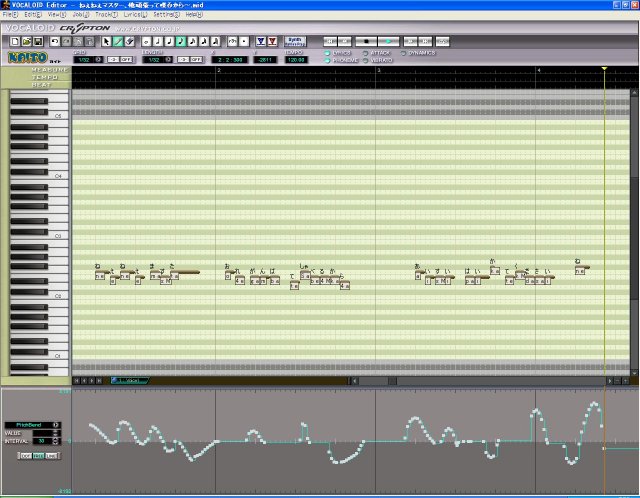Image resolution: width=640 pixels, height=498 pixels.
Task: Toggle the GRID triplet -3- button
Action: click(x=113, y=60)
